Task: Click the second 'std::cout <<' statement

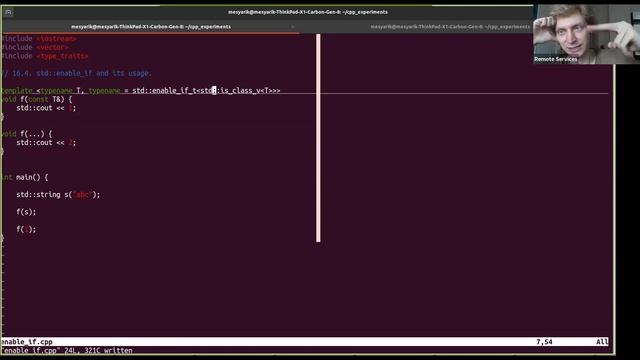Action: pos(46,143)
